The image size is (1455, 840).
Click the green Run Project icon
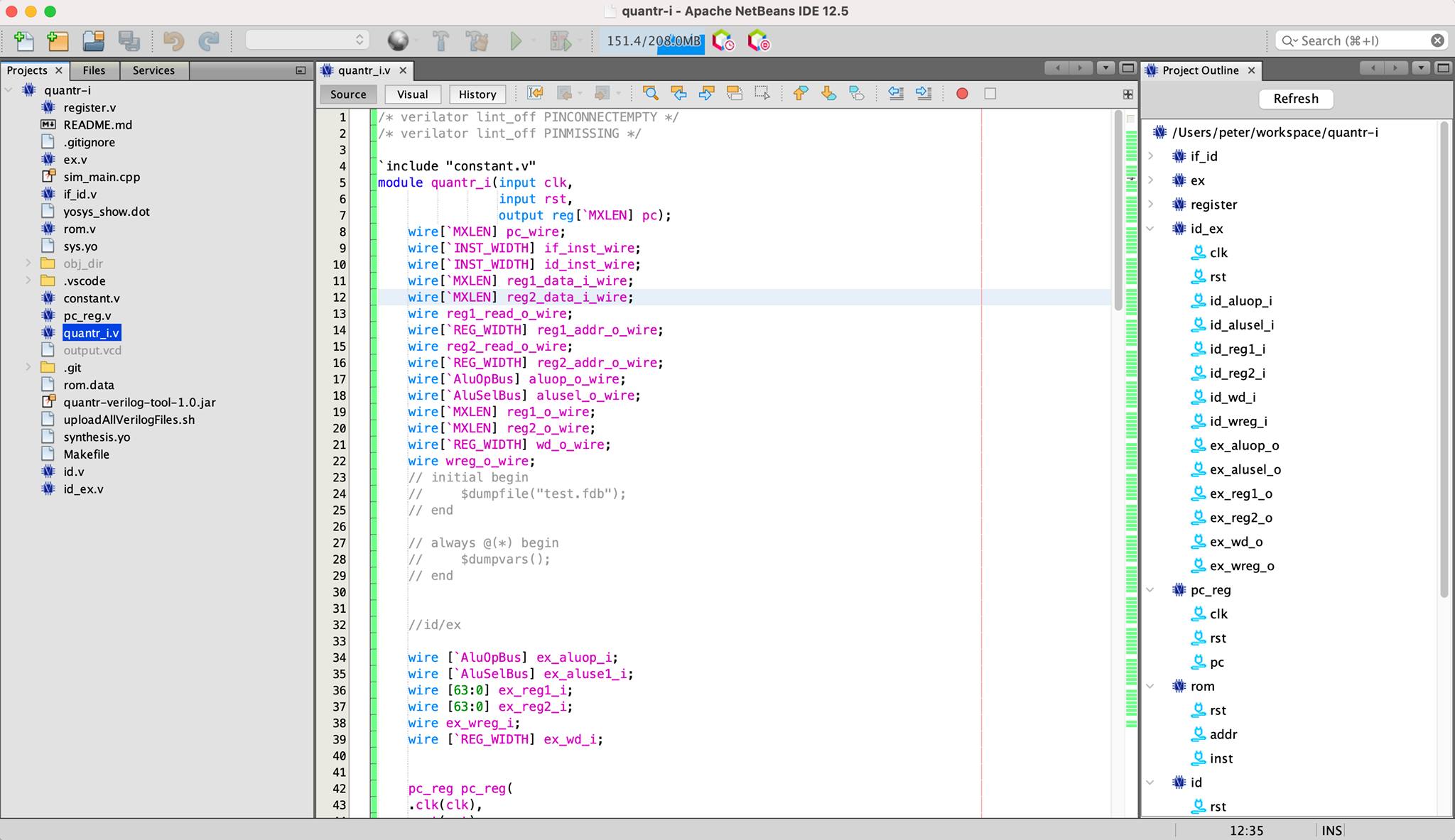(x=516, y=40)
